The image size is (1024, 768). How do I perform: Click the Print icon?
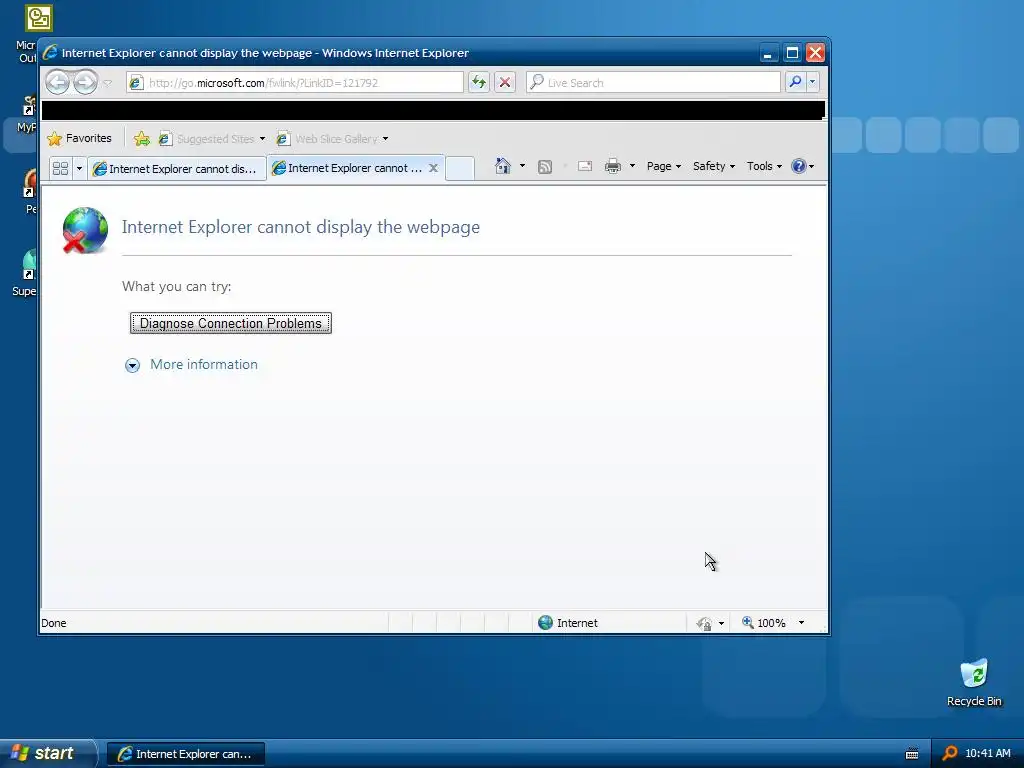(613, 167)
